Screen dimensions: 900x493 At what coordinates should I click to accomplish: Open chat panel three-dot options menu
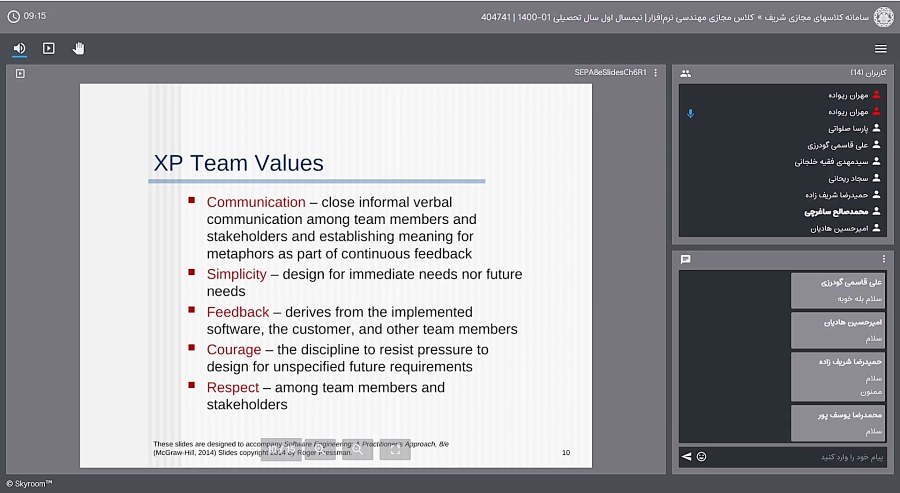[885, 258]
